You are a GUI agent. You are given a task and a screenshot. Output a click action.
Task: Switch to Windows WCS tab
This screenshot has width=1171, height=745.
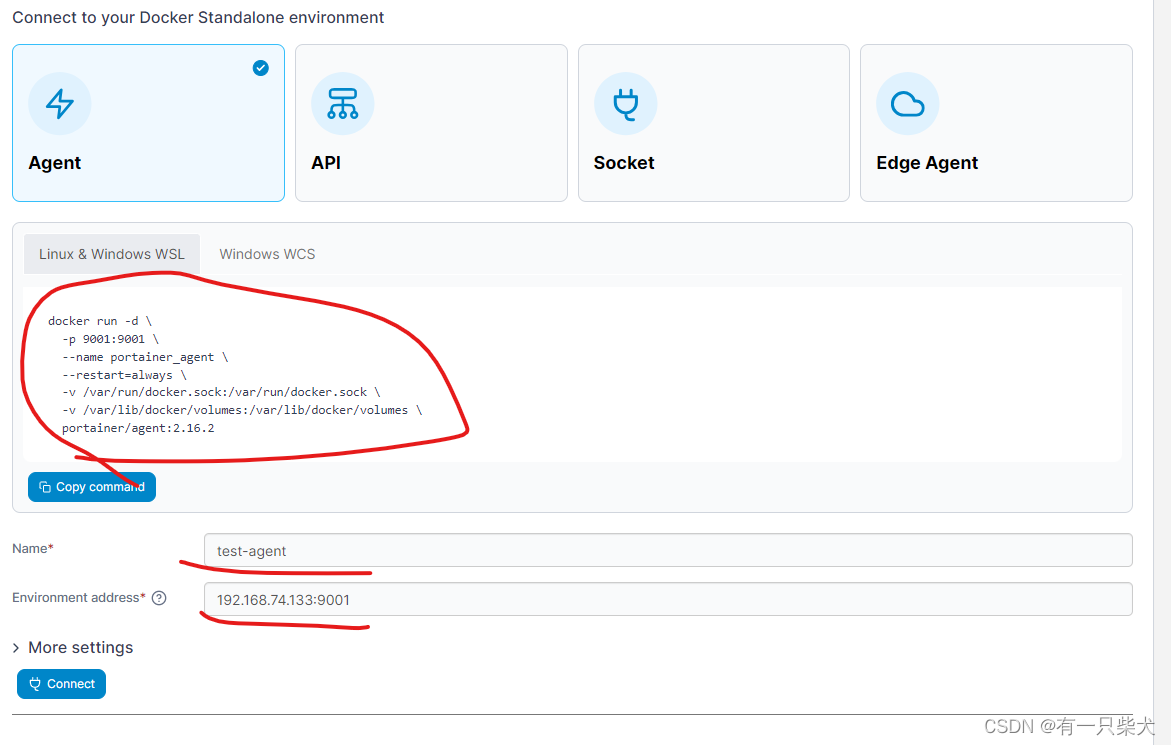coord(267,254)
